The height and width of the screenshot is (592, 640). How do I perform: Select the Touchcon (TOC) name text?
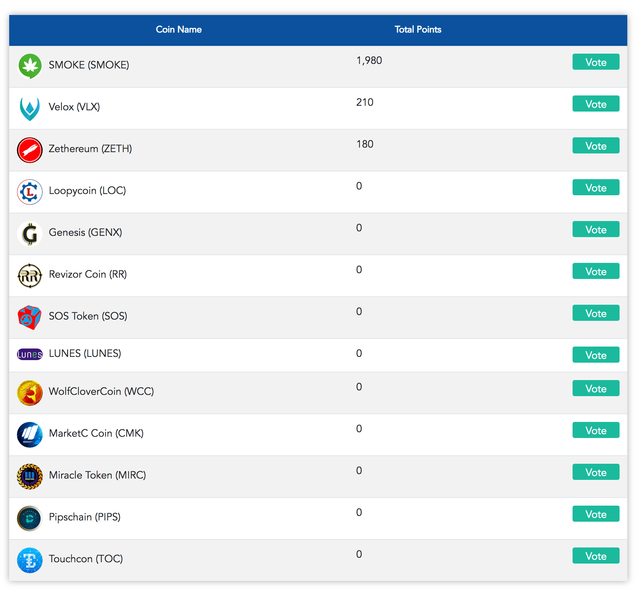tap(86, 559)
